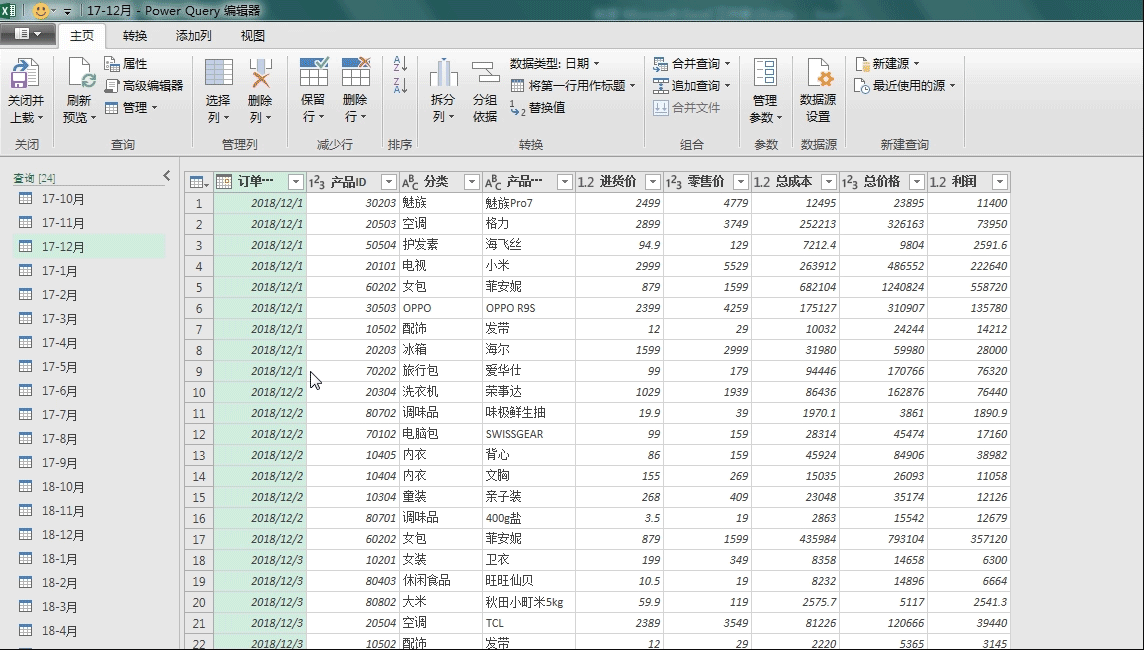Select the 17-11月 query

(90, 223)
